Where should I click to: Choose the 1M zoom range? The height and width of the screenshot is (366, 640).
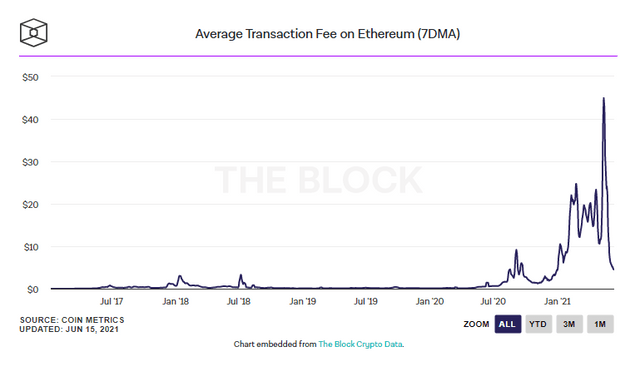click(600, 324)
